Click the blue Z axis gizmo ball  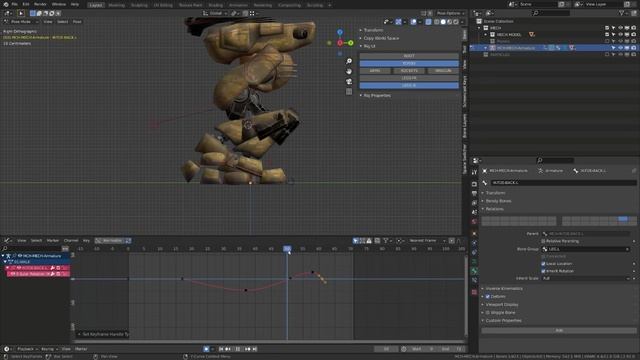(340, 32)
